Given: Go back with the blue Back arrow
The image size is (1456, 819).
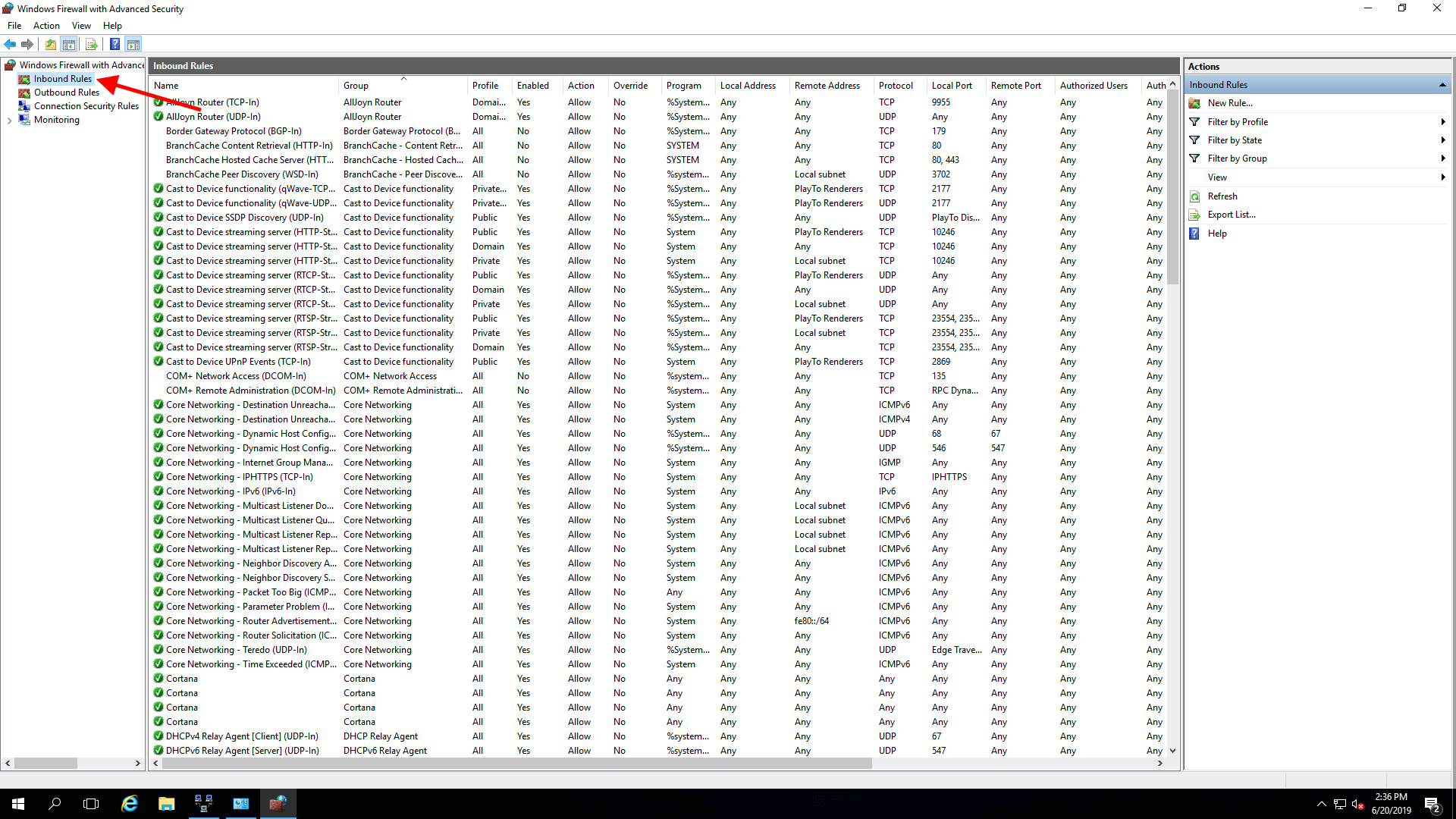Looking at the screenshot, I should [x=10, y=44].
